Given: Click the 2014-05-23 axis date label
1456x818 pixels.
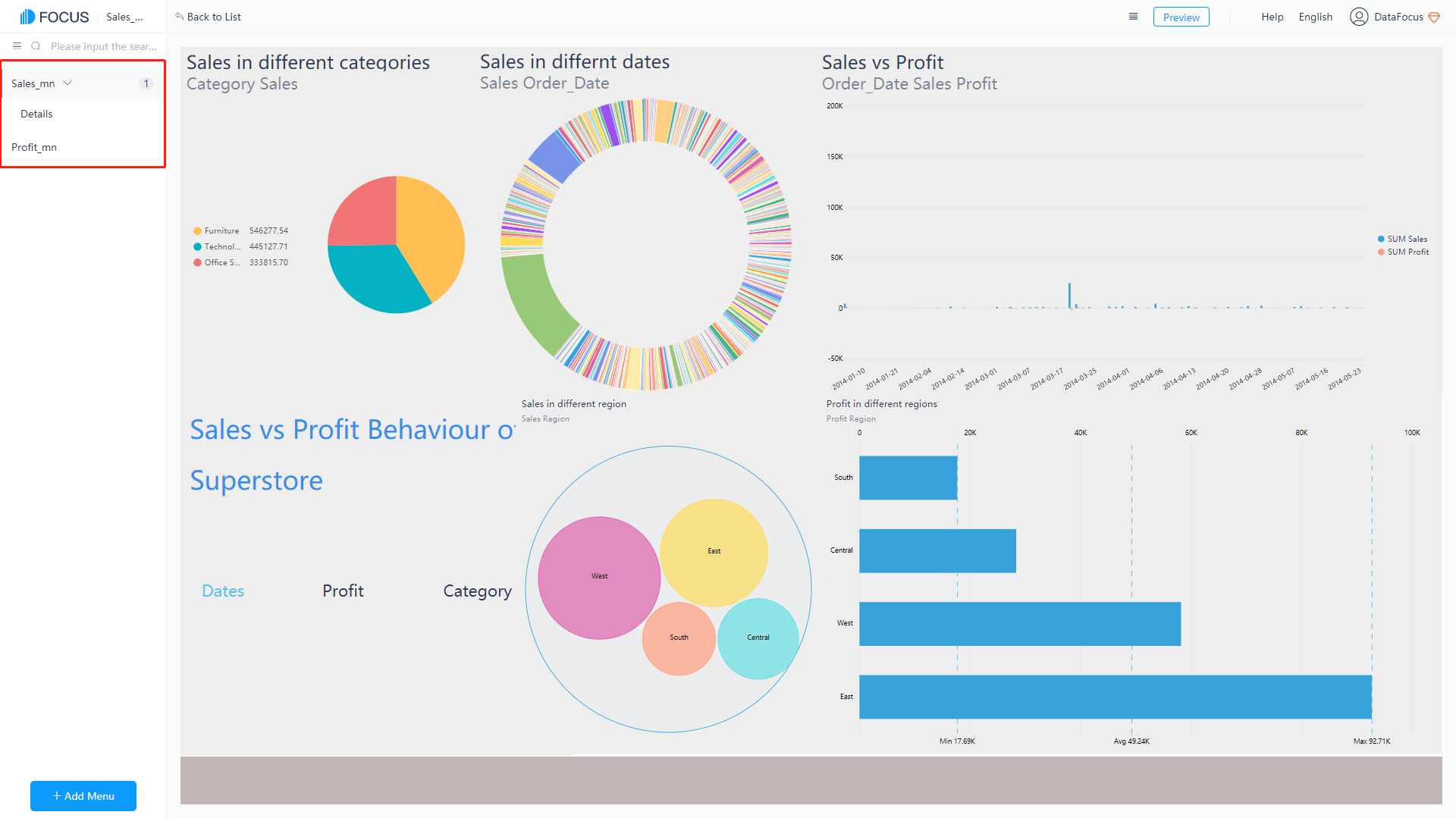Looking at the screenshot, I should (x=1345, y=378).
